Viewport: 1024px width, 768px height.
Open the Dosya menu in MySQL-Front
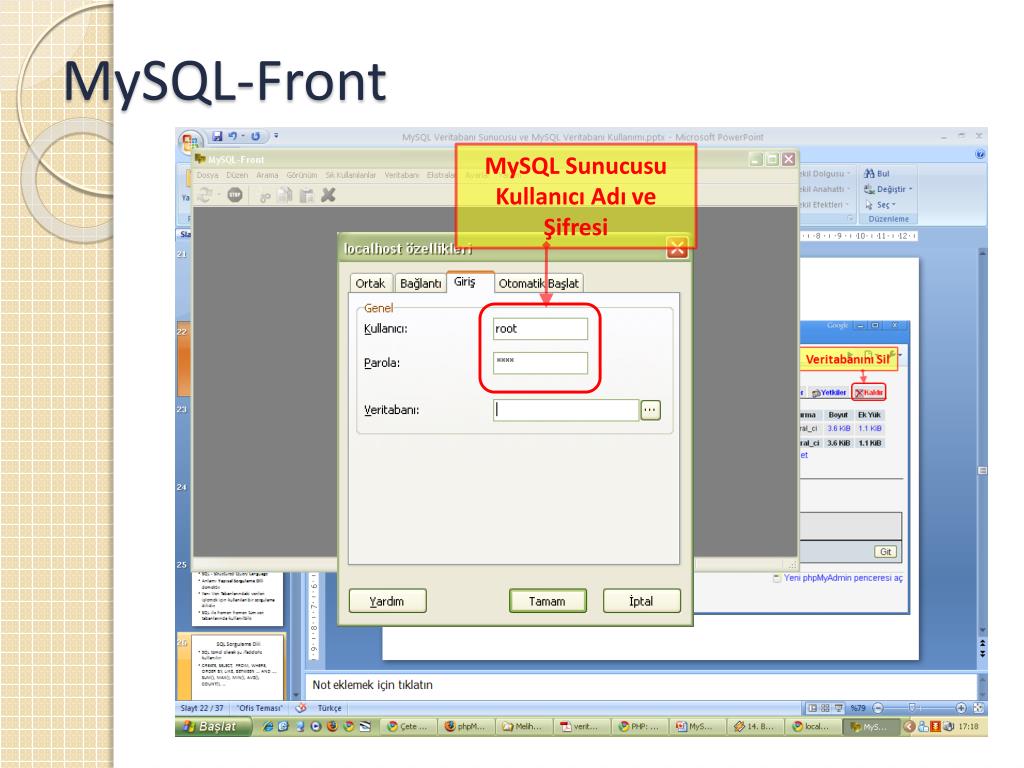pyautogui.click(x=208, y=175)
